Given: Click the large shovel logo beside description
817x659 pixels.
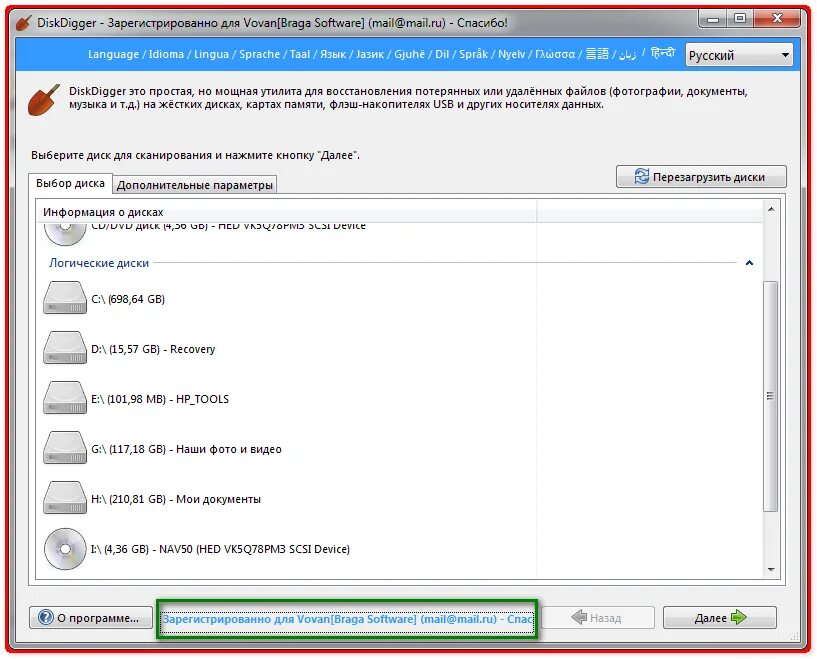Looking at the screenshot, I should pyautogui.click(x=44, y=101).
